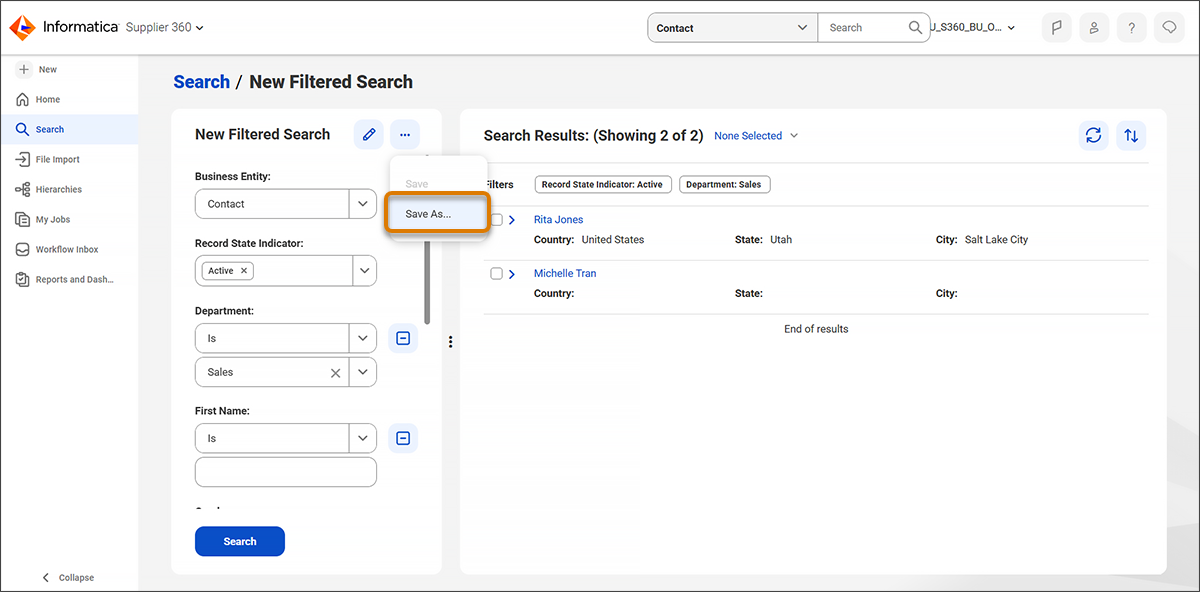Choose Save As... from the menu
This screenshot has height=592, width=1200.
pyautogui.click(x=437, y=214)
